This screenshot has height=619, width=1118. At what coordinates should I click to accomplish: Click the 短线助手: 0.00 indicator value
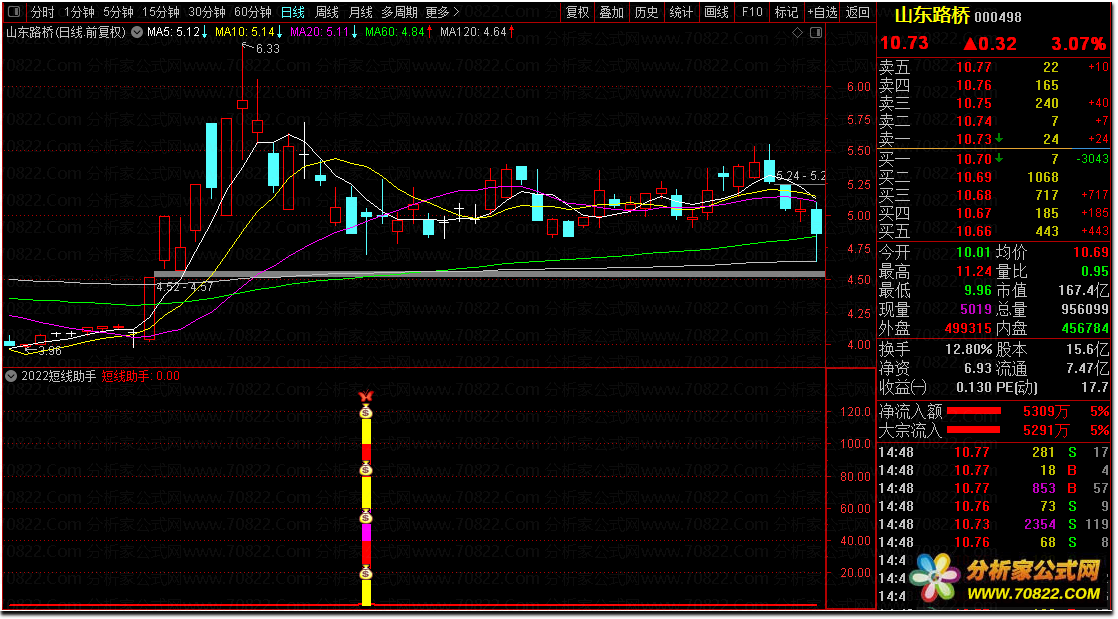click(x=141, y=377)
